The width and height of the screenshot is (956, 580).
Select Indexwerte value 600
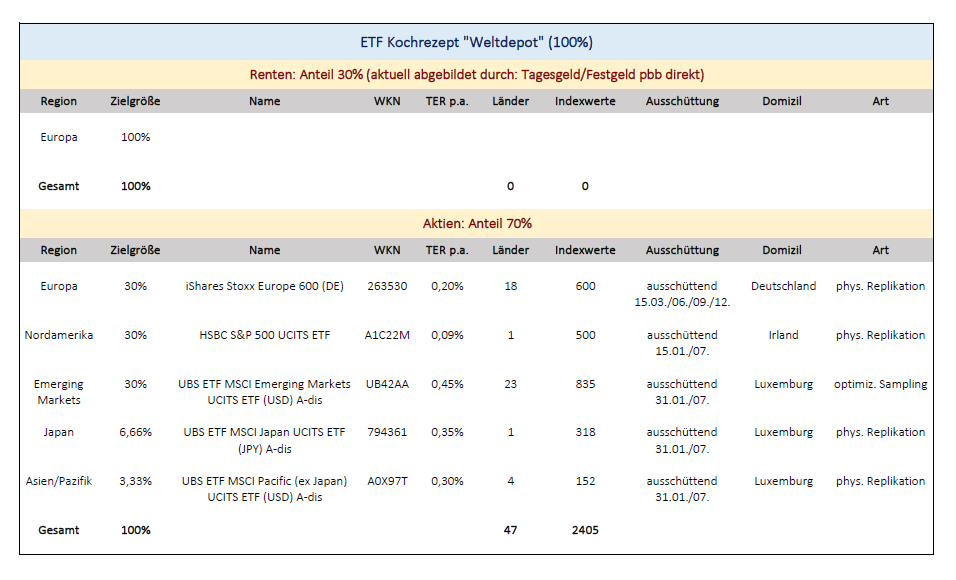click(585, 286)
